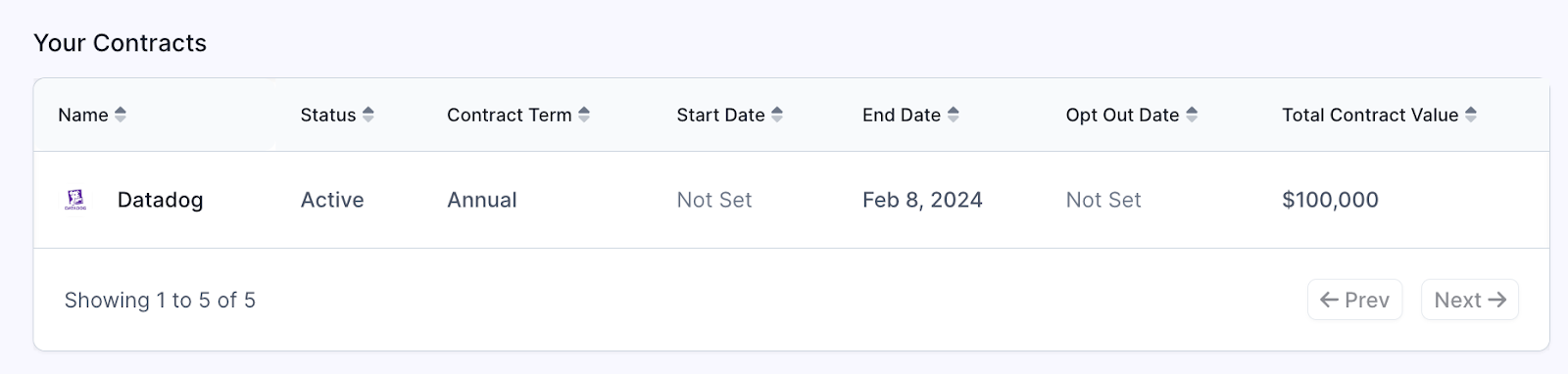The image size is (1568, 374).
Task: Click the End Date sort icon
Action: [954, 115]
